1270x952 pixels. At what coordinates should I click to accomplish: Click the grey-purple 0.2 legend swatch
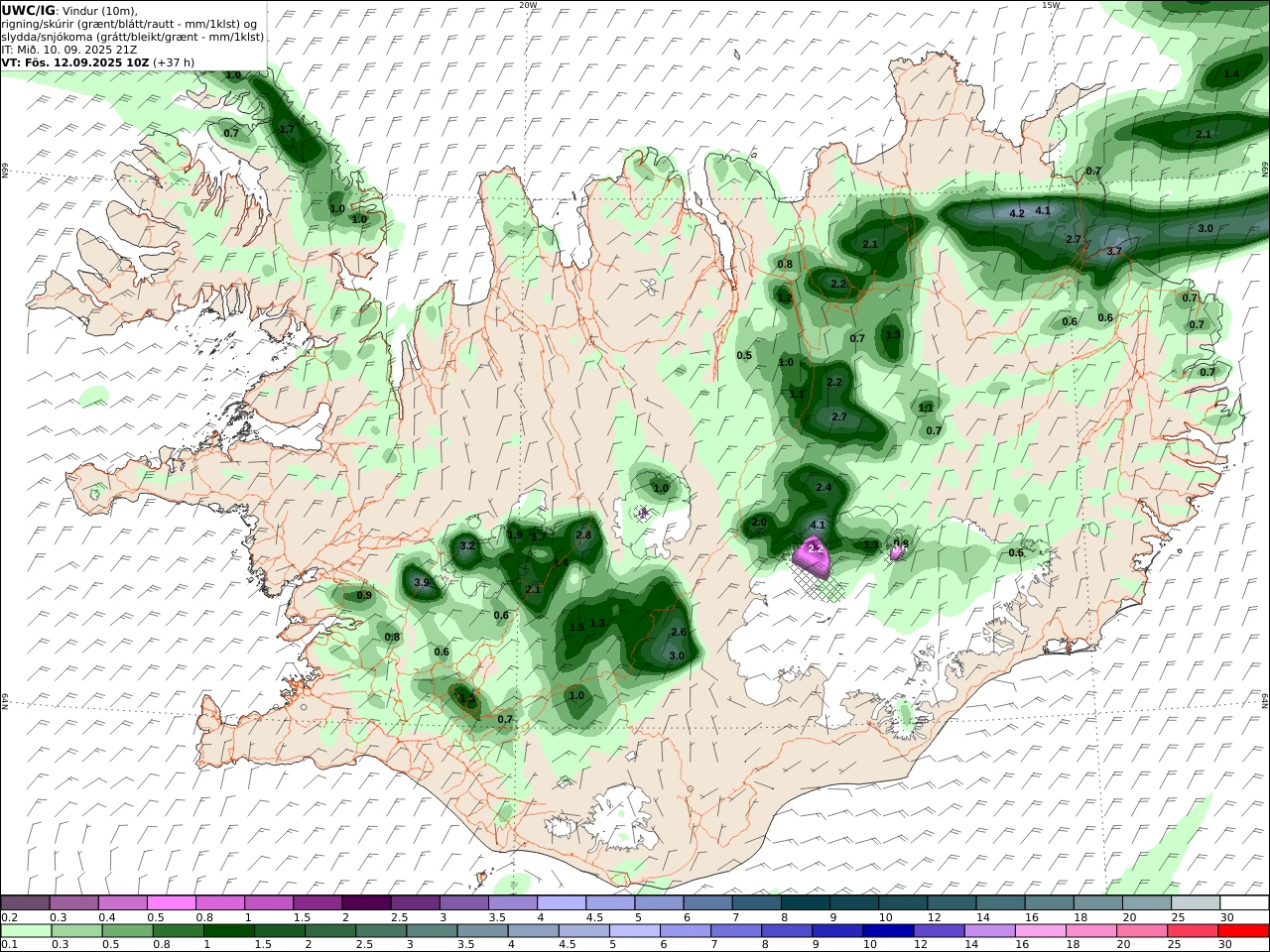[x=26, y=902]
